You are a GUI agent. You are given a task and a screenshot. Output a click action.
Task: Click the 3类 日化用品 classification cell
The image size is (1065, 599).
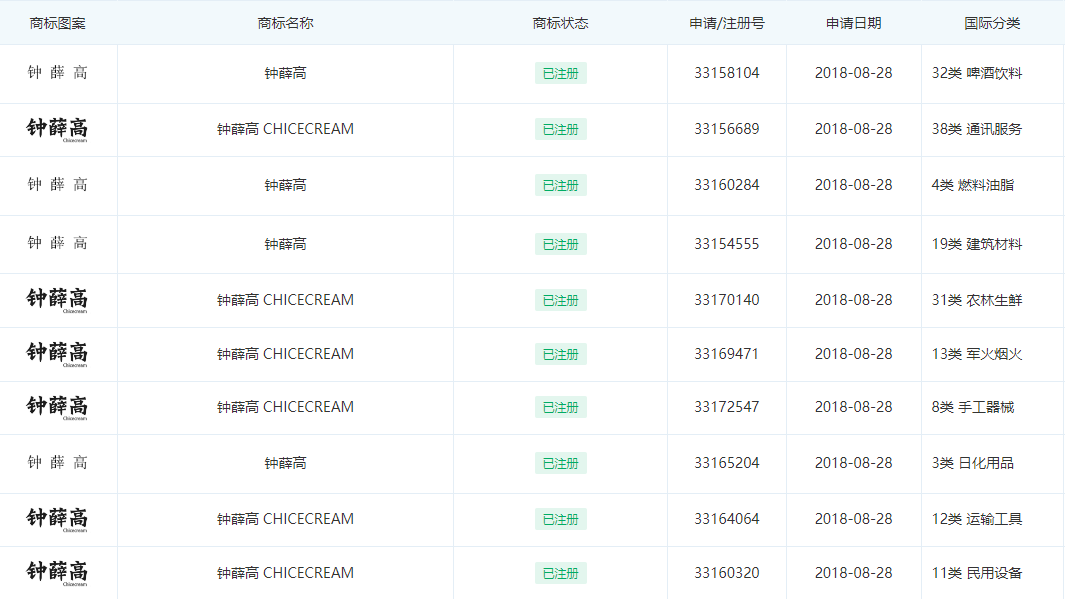pyautogui.click(x=972, y=463)
